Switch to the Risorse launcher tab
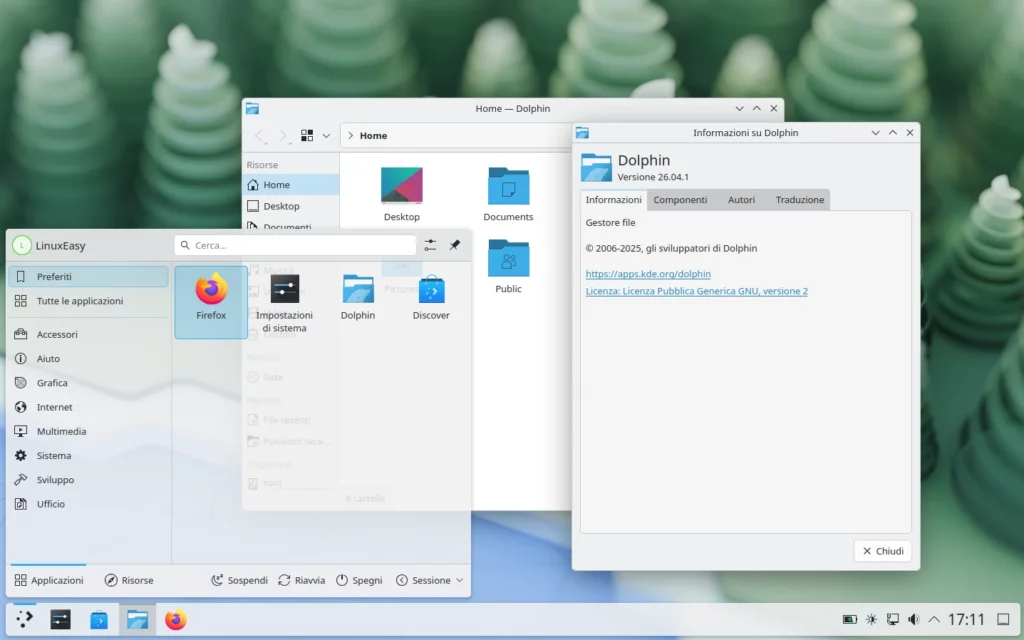Viewport: 1024px width, 640px height. [129, 581]
